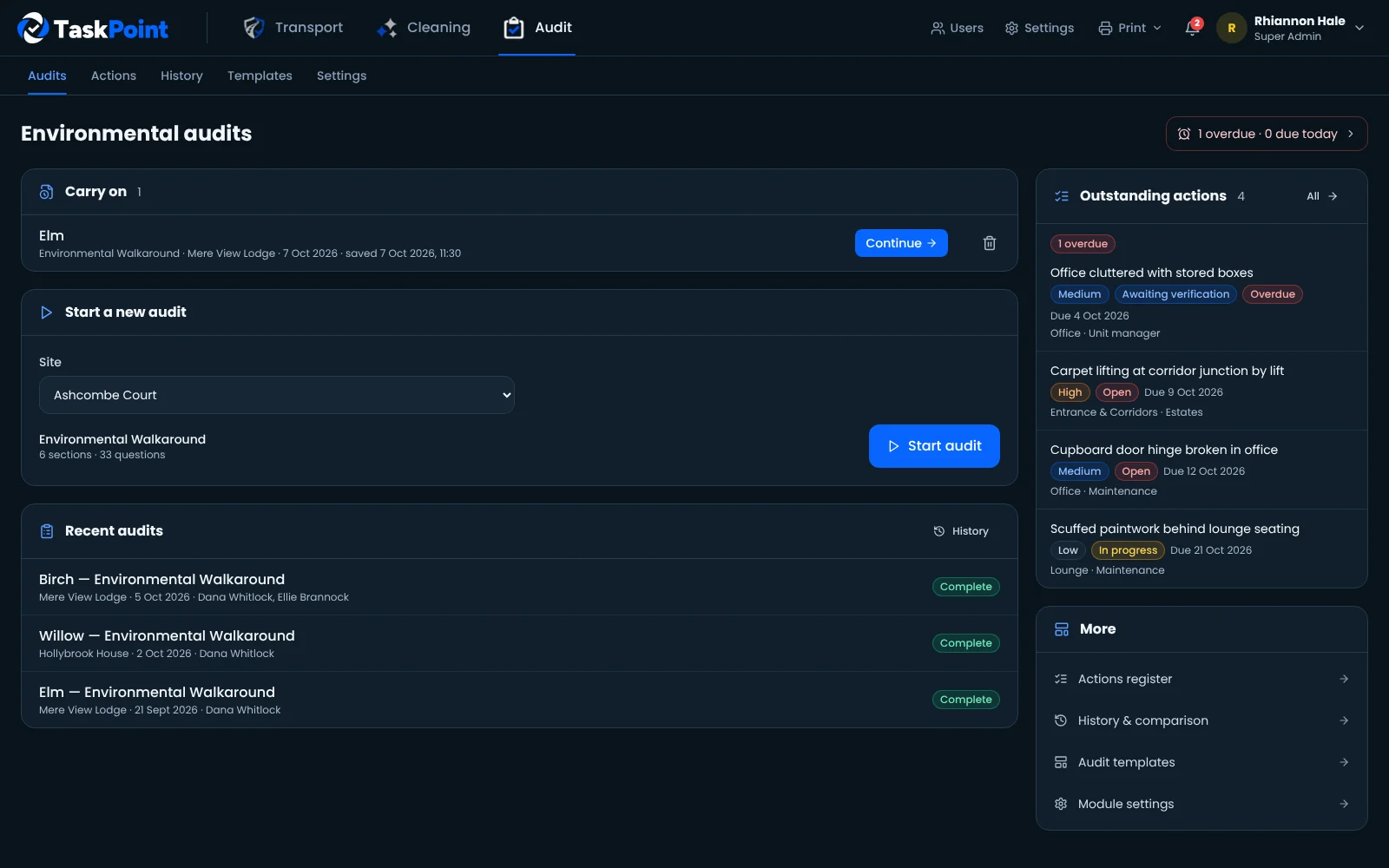The image size is (1389, 868).
Task: Click the Start audit button
Action: [x=934, y=446]
